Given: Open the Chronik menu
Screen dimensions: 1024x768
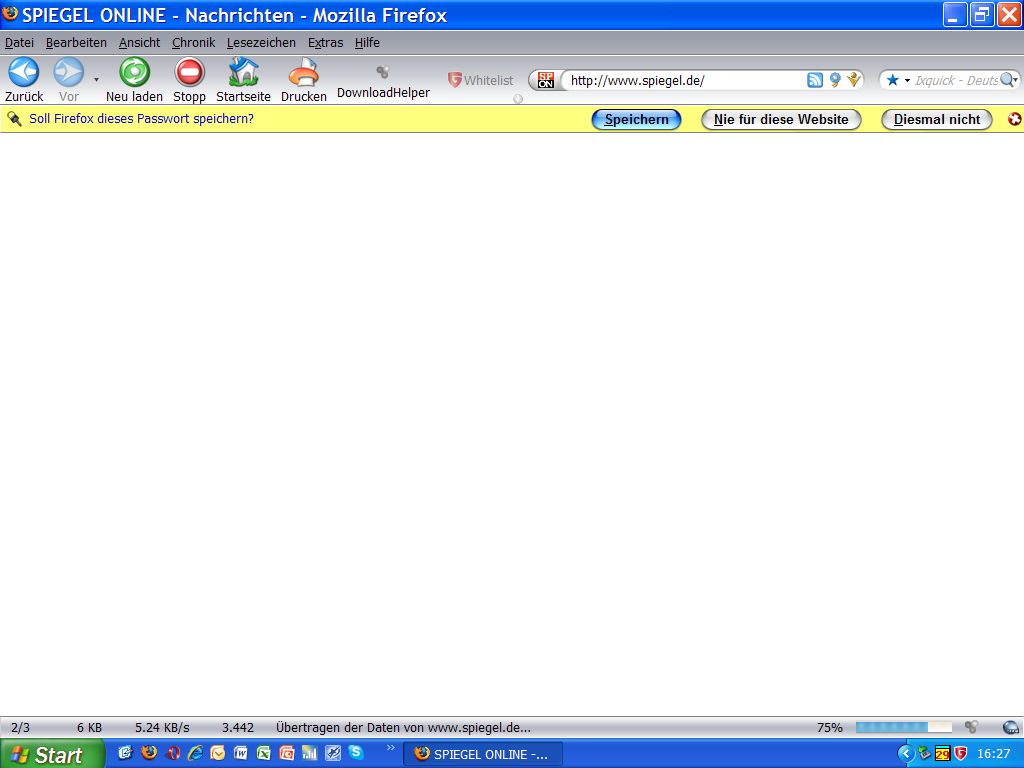Looking at the screenshot, I should pyautogui.click(x=193, y=42).
